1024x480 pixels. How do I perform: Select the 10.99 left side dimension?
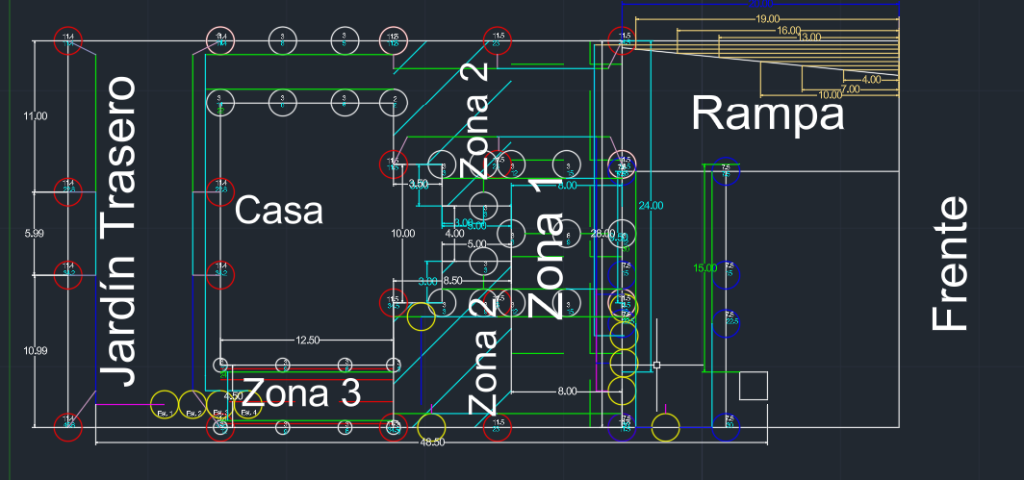[x=35, y=350]
